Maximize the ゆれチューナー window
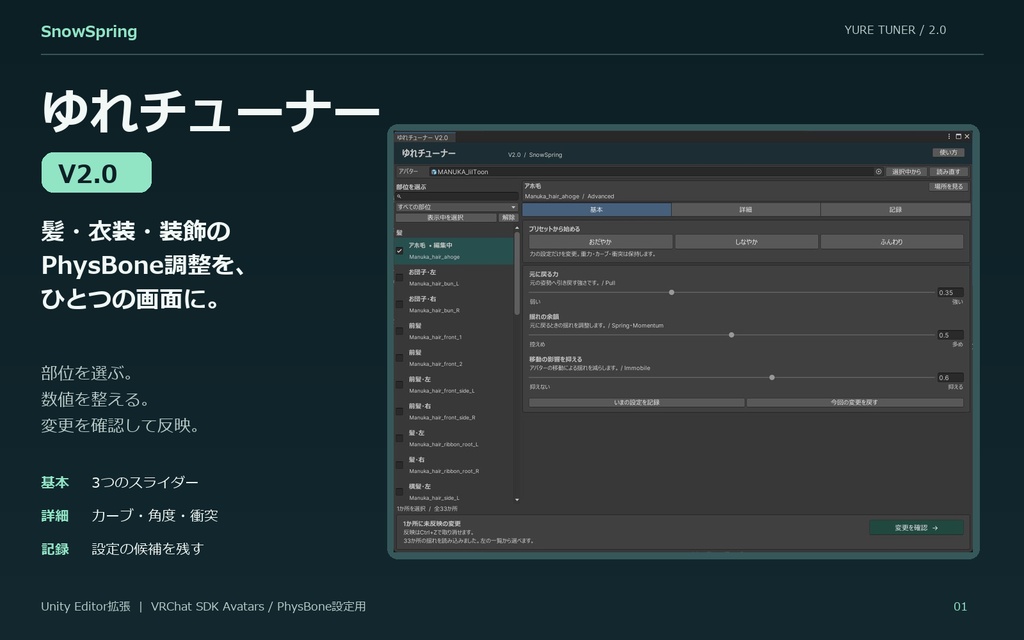1024x640 pixels. [958, 136]
